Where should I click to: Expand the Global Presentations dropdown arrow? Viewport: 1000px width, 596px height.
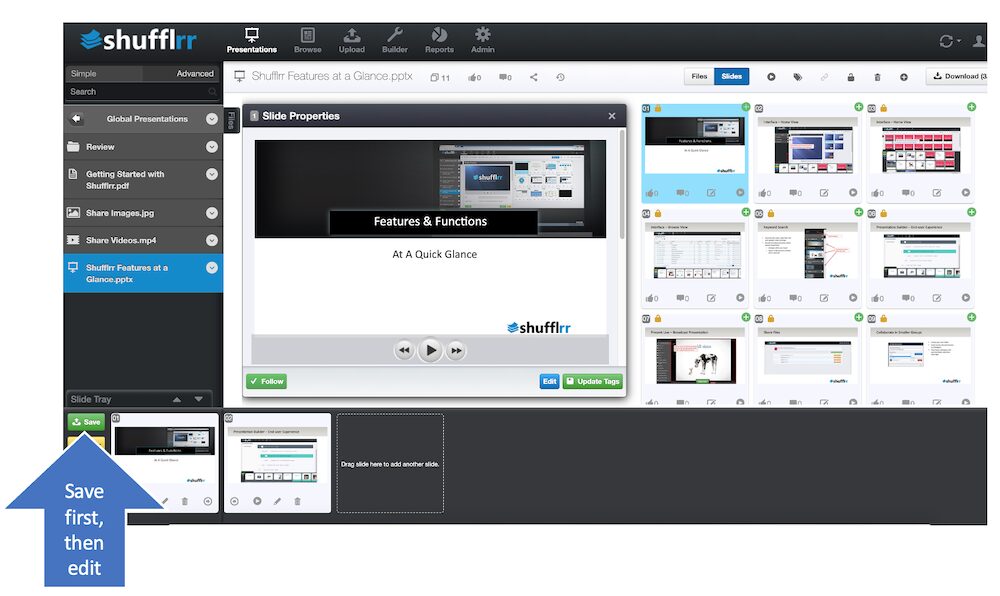(x=212, y=119)
